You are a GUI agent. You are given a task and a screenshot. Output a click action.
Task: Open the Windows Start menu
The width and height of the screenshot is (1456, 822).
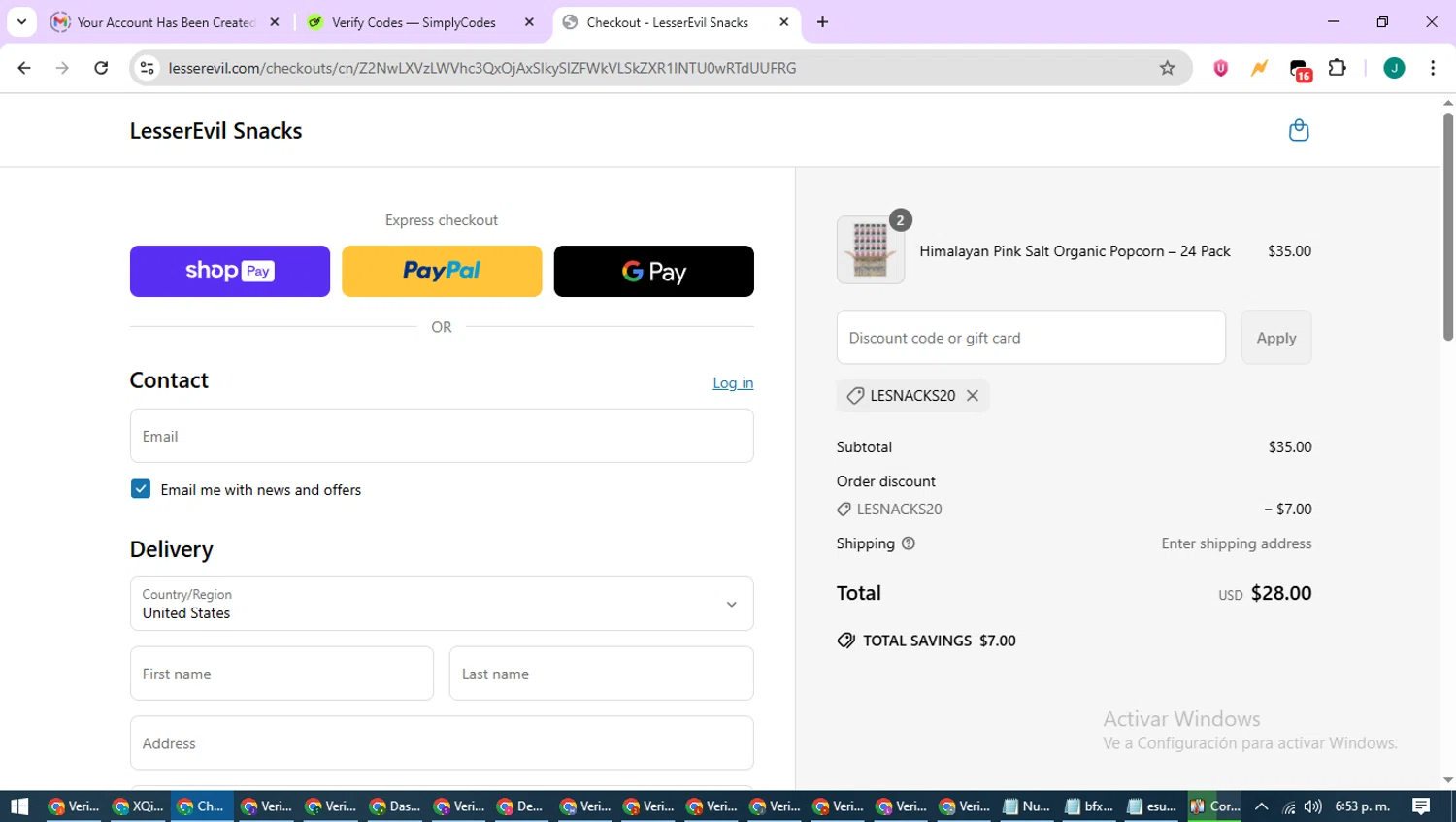point(19,806)
